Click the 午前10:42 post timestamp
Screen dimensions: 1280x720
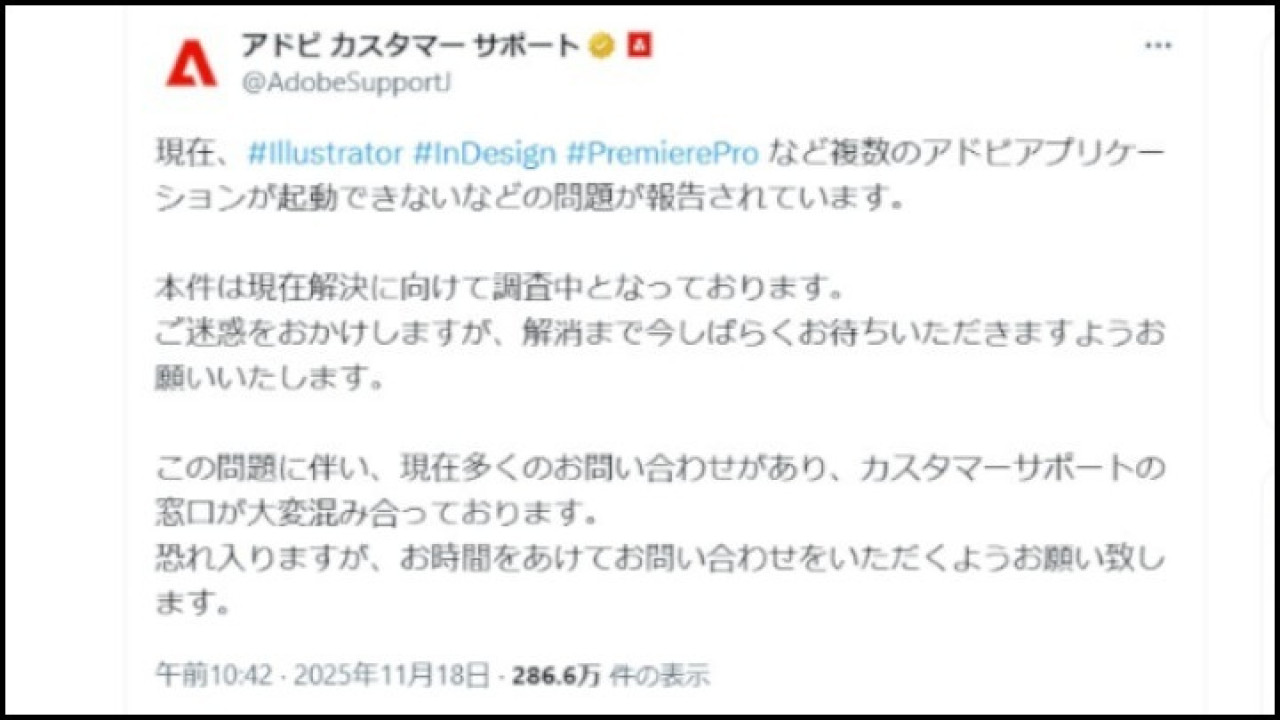coord(214,676)
